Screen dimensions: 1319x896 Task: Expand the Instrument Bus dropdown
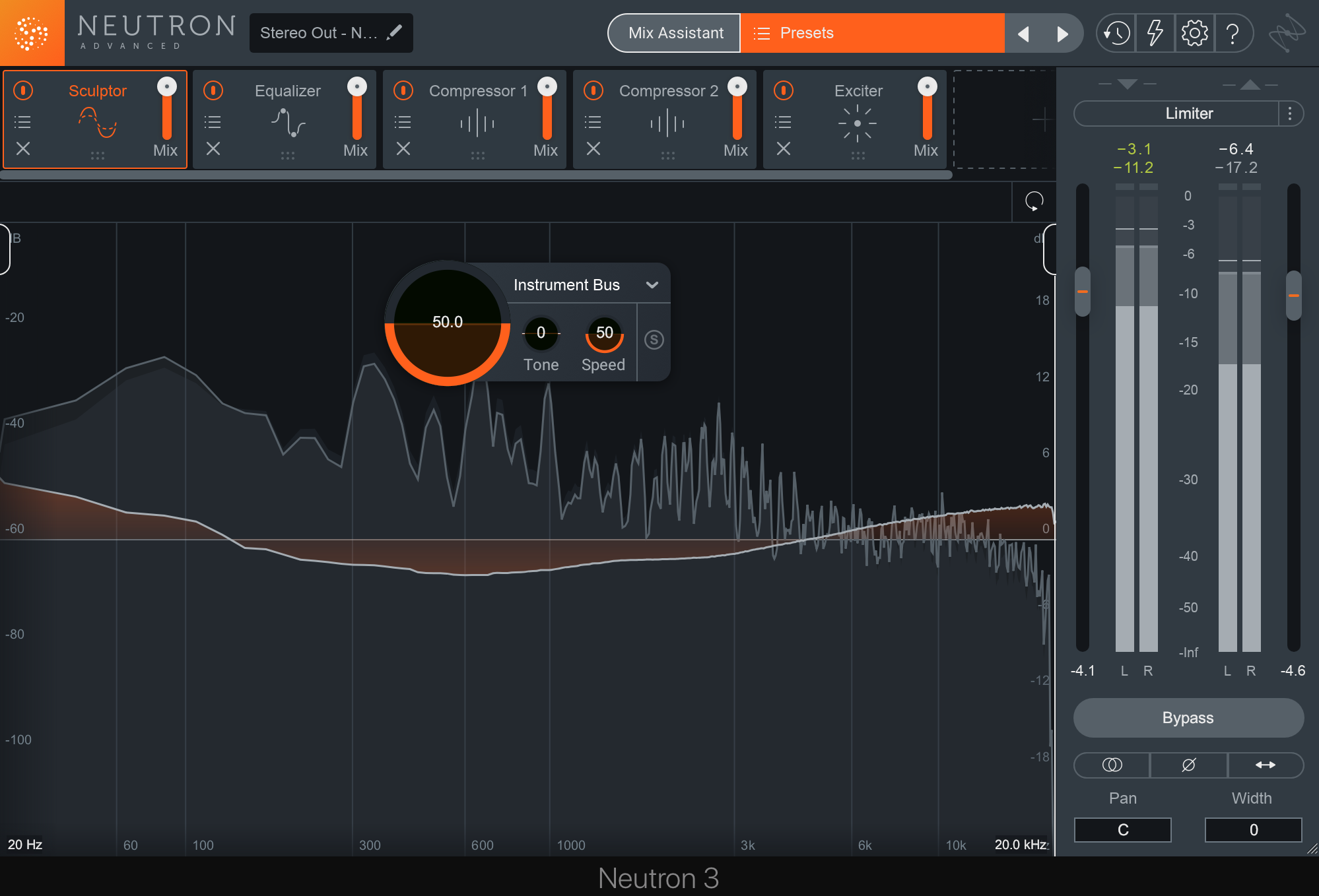pos(651,285)
